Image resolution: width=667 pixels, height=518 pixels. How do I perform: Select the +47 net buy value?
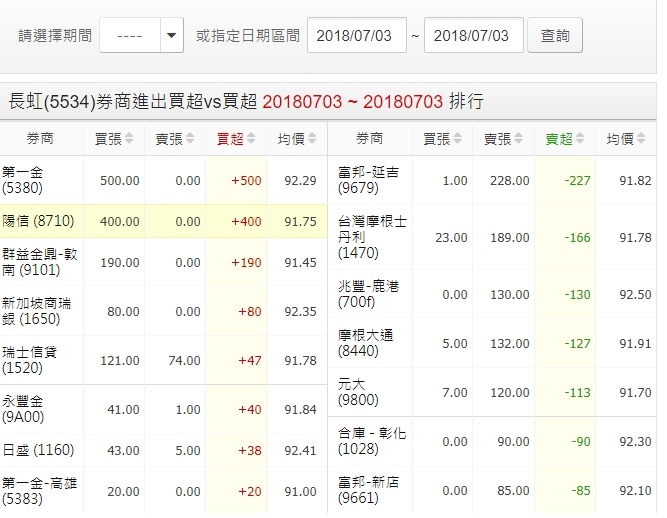click(x=250, y=361)
